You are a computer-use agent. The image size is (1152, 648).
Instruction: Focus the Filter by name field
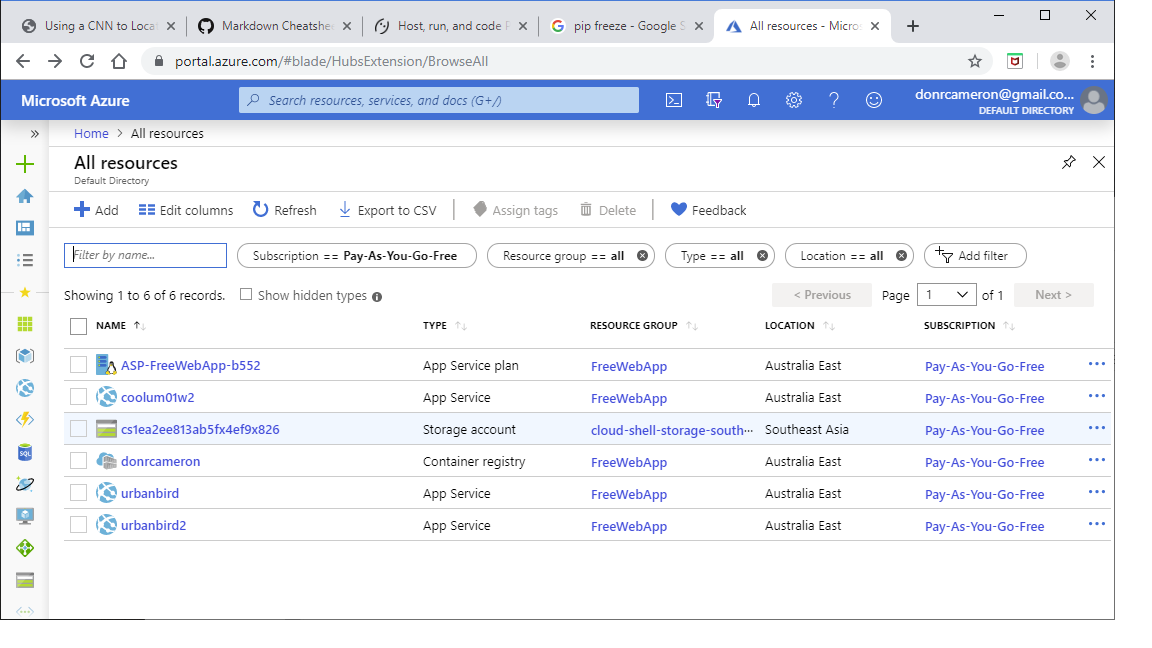[145, 256]
